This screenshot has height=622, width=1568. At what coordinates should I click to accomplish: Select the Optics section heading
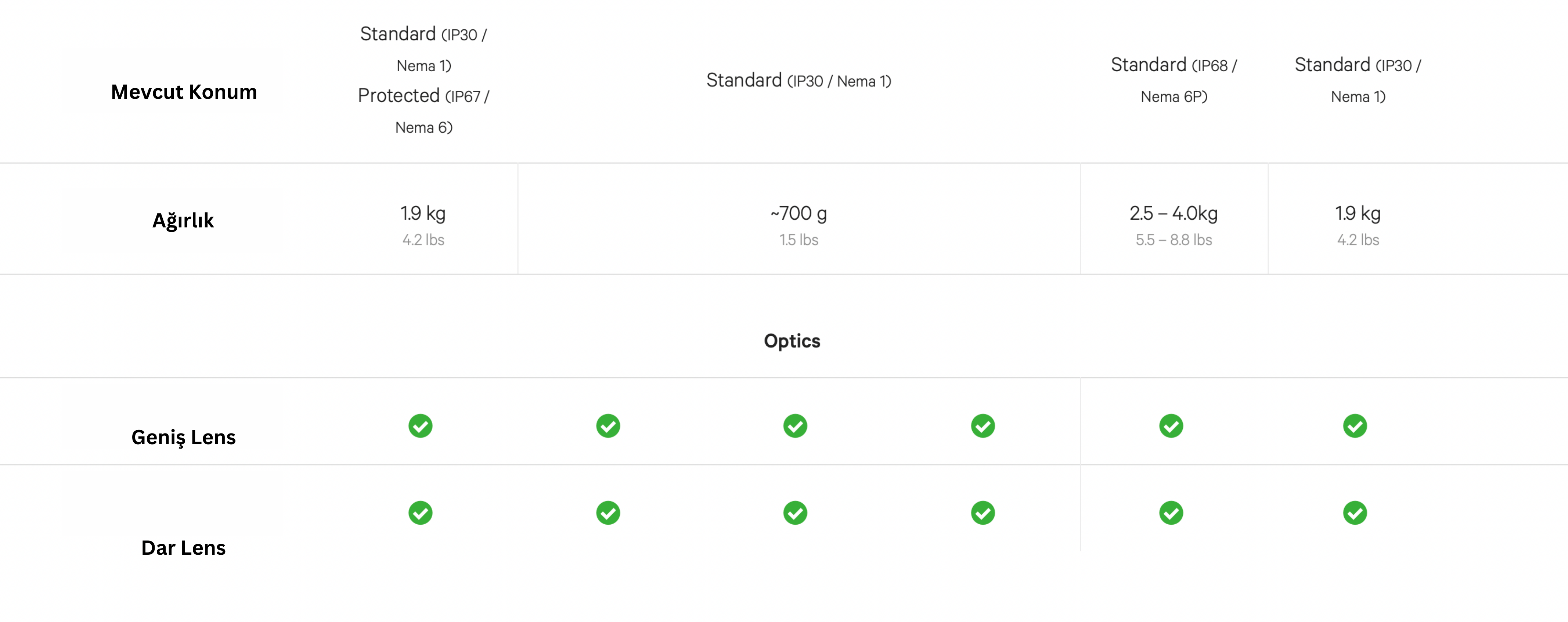[792, 341]
